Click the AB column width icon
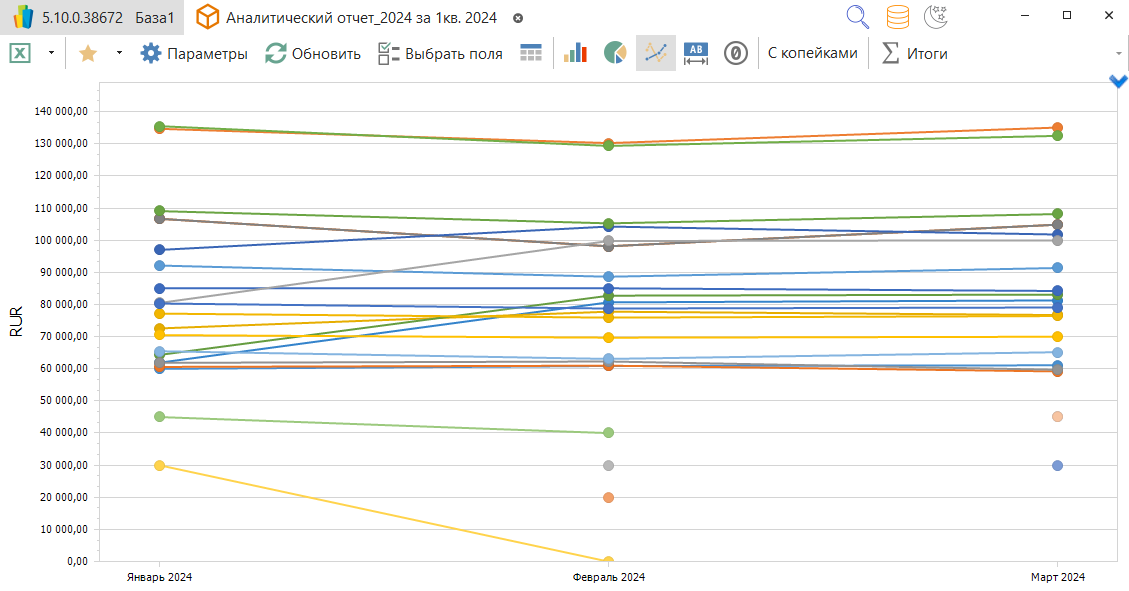1129x591 pixels. click(x=695, y=53)
